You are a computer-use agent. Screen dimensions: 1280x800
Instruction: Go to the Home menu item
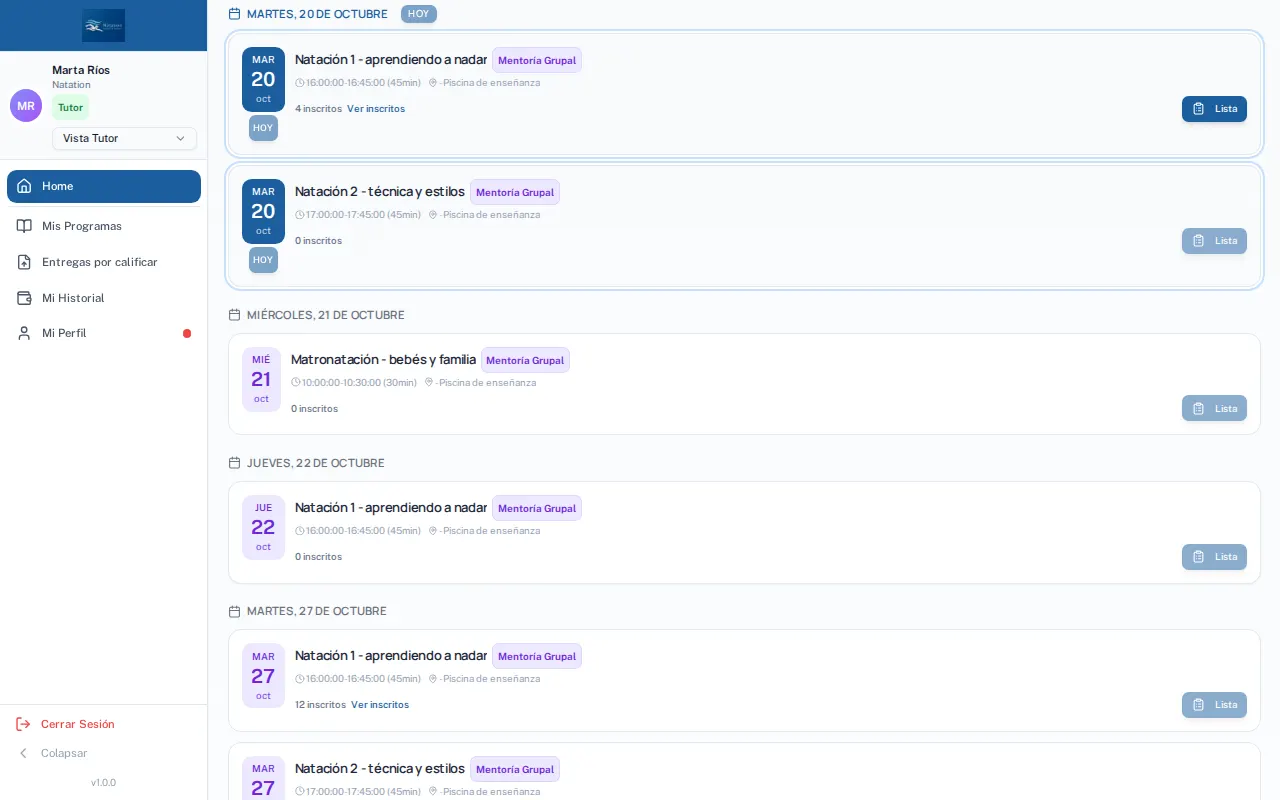click(104, 186)
